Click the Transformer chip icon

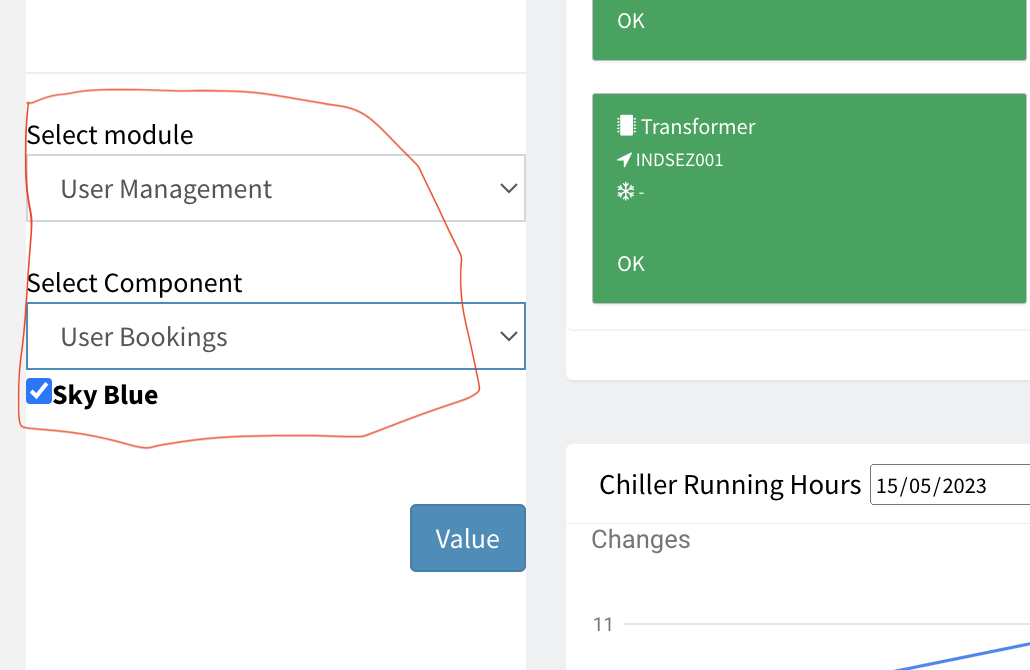pyautogui.click(x=626, y=126)
